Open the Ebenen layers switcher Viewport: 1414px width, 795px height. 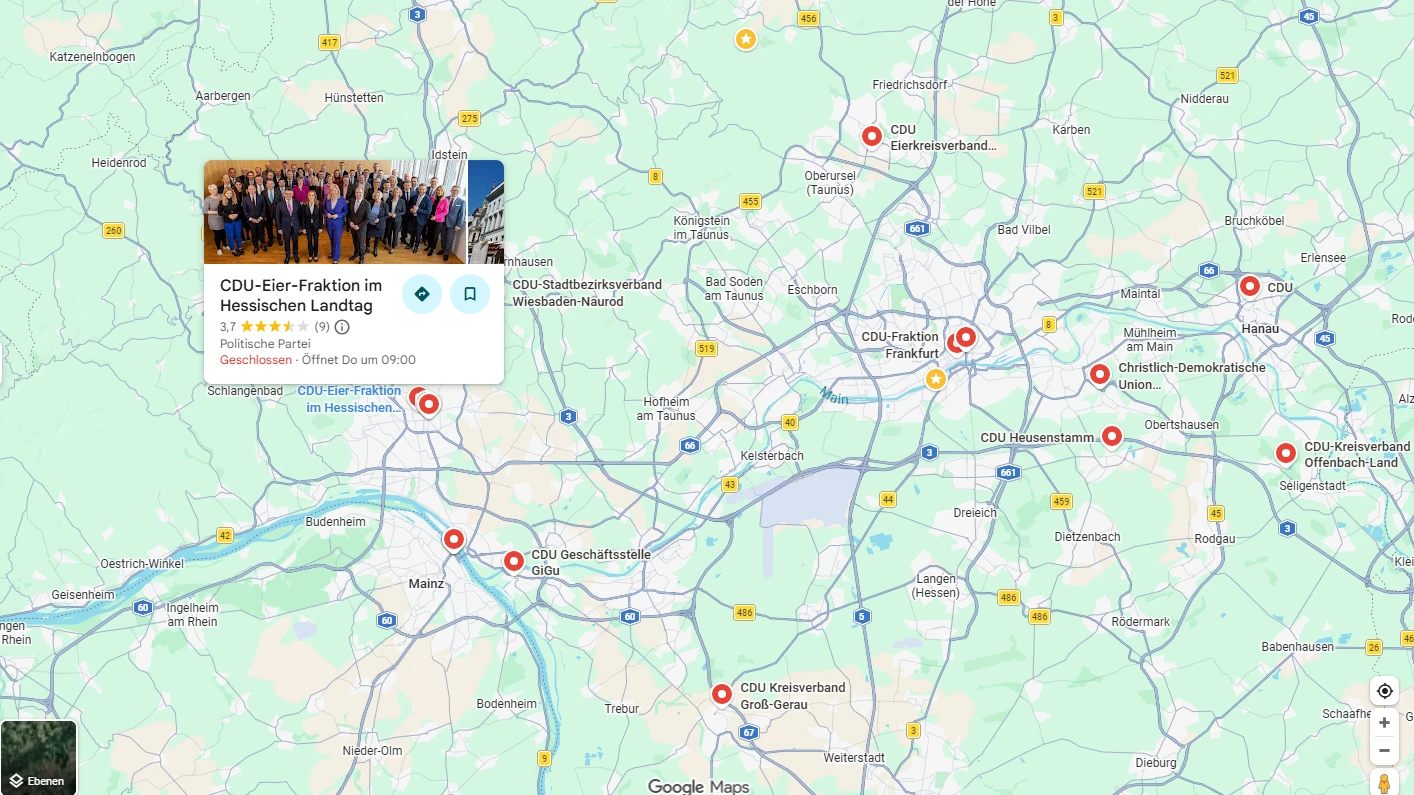coord(38,755)
